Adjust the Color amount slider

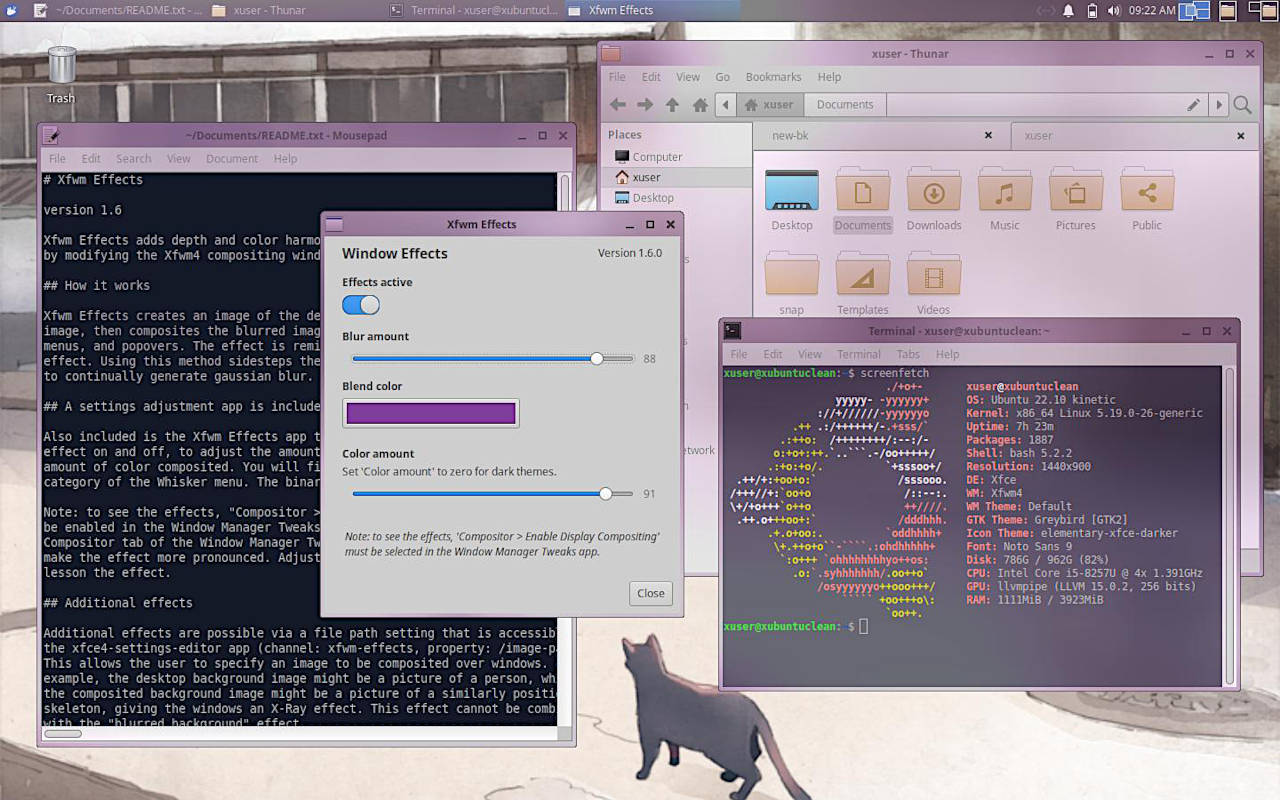(493, 493)
